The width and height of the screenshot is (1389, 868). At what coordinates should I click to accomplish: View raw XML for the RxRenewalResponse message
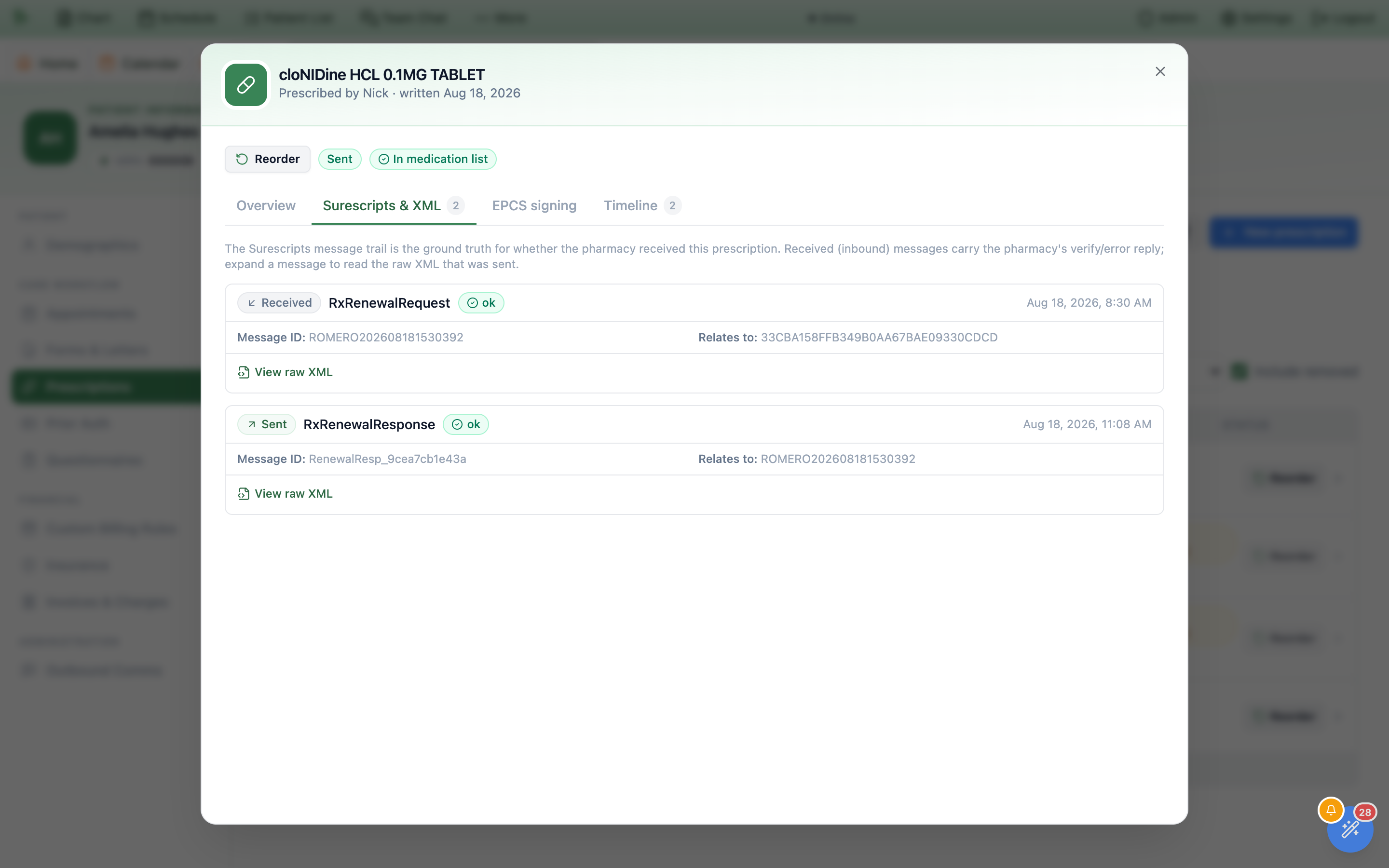tap(285, 494)
